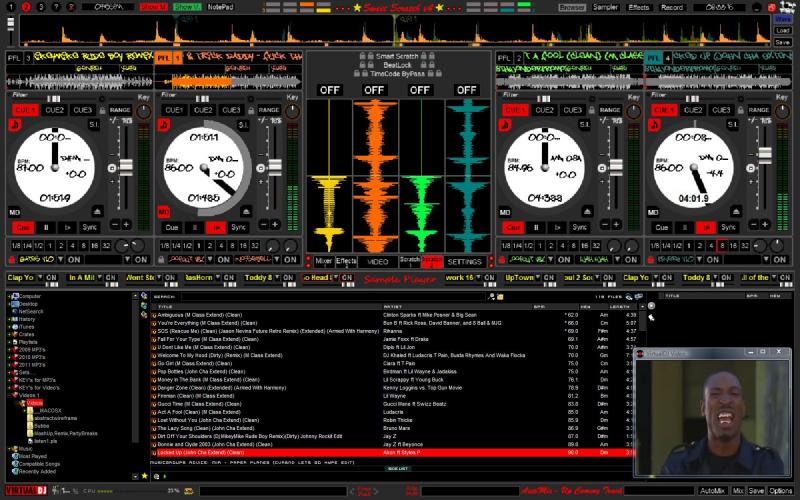Click in the browser search field
This screenshot has width=800, height=500.
332,296
